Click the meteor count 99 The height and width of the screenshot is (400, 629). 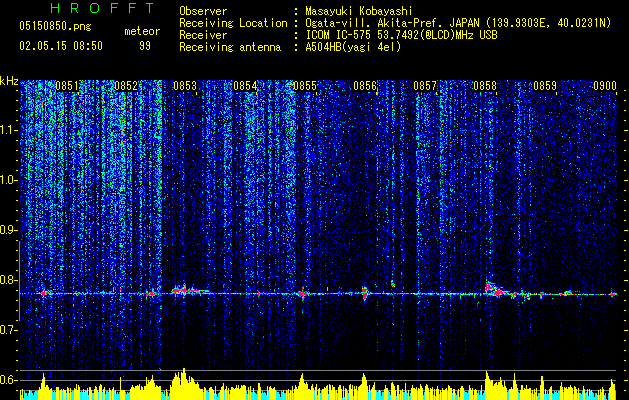pos(145,46)
